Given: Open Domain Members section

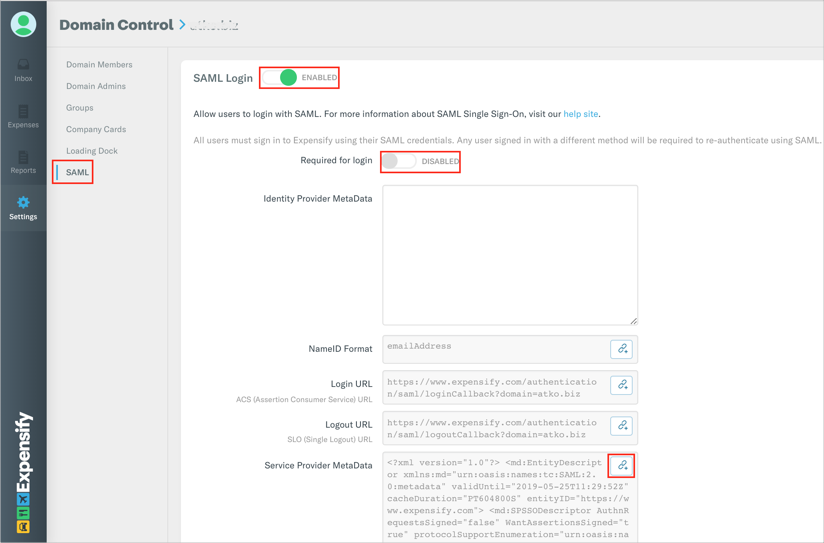Looking at the screenshot, I should coord(99,65).
